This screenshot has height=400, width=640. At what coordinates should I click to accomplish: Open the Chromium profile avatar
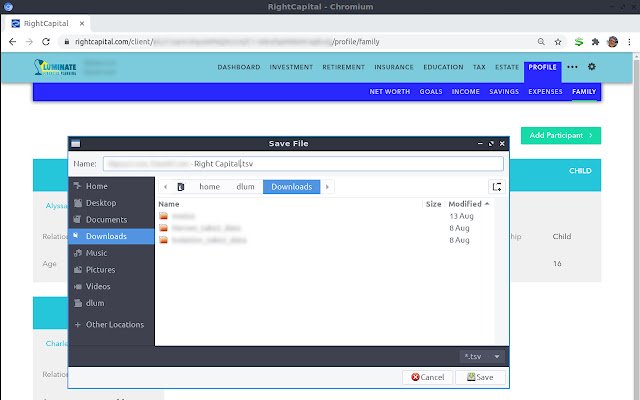[x=612, y=42]
